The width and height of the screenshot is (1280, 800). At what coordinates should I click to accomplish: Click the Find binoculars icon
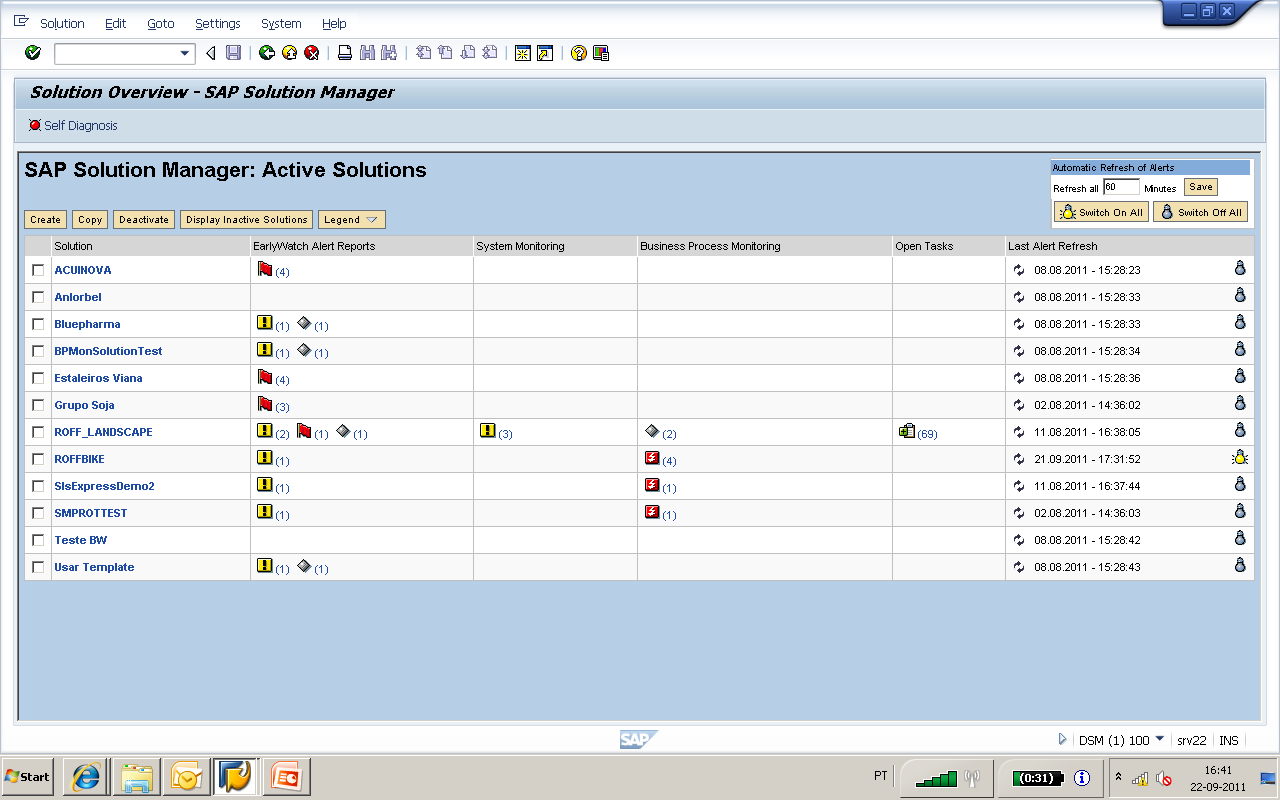point(367,53)
